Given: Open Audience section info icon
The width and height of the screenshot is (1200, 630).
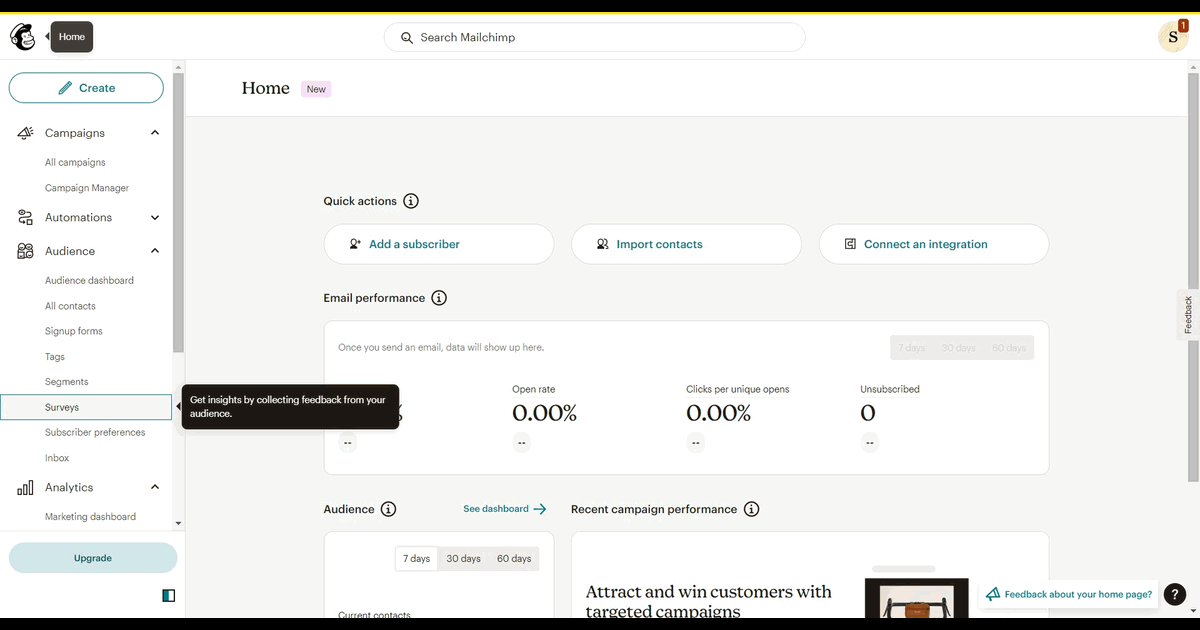Looking at the screenshot, I should (389, 509).
